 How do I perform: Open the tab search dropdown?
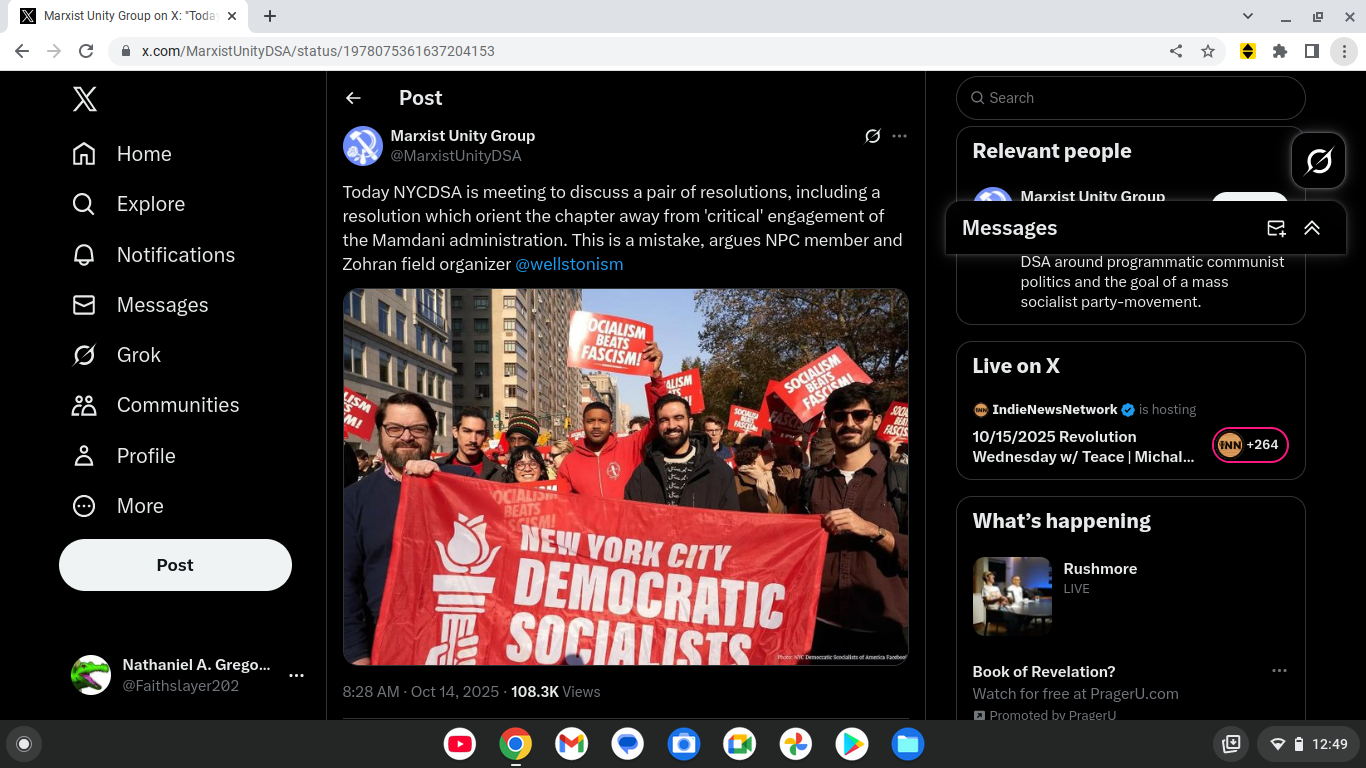[1248, 16]
